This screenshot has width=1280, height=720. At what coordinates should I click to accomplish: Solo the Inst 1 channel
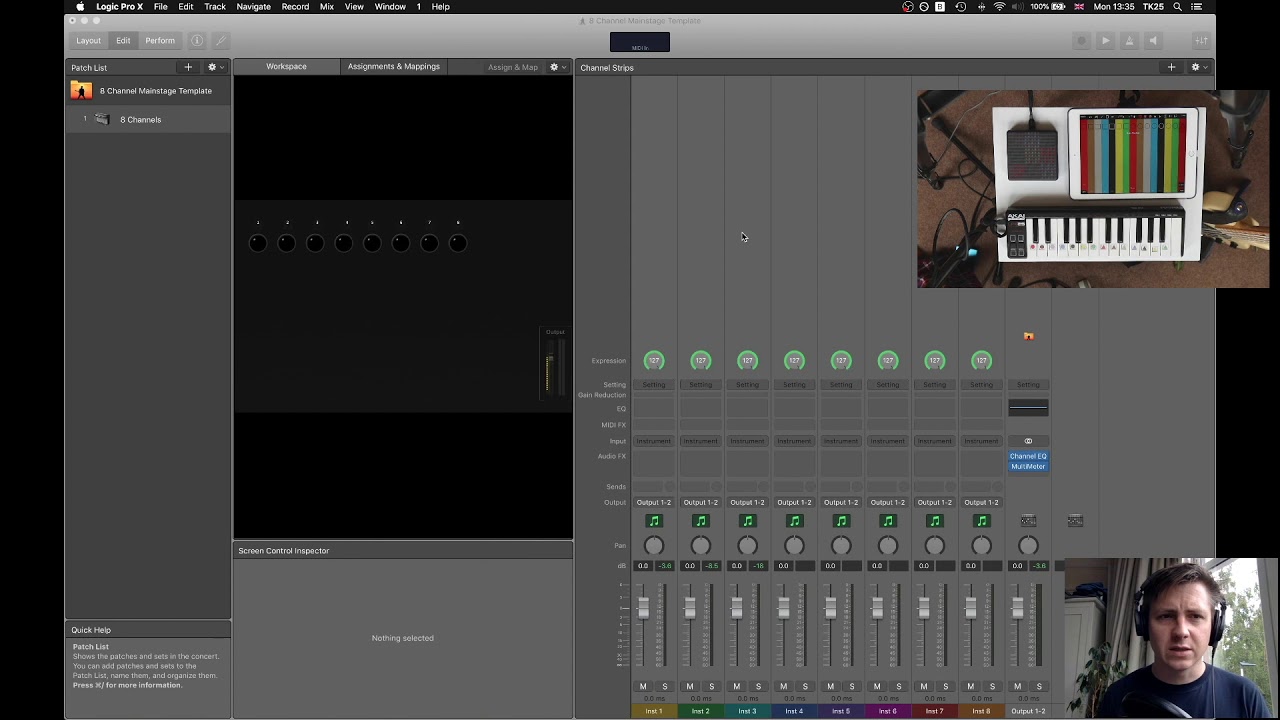click(x=665, y=687)
